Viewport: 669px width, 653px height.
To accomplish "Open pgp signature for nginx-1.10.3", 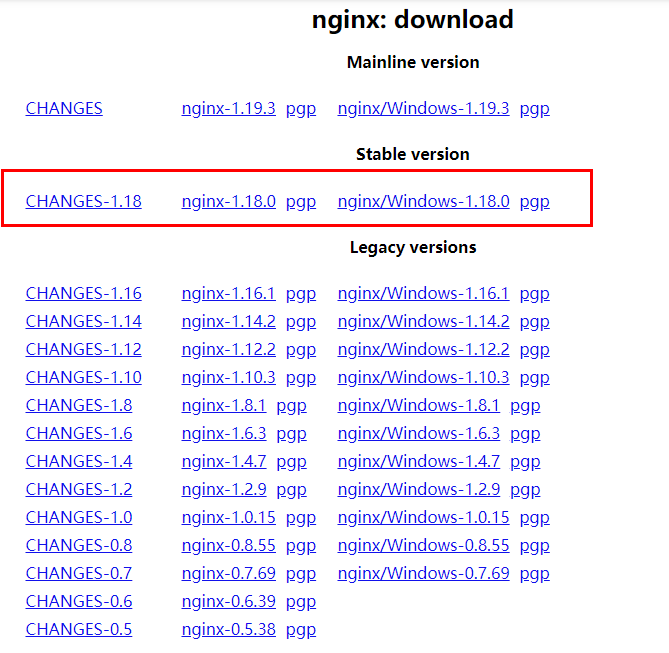I will (301, 379).
